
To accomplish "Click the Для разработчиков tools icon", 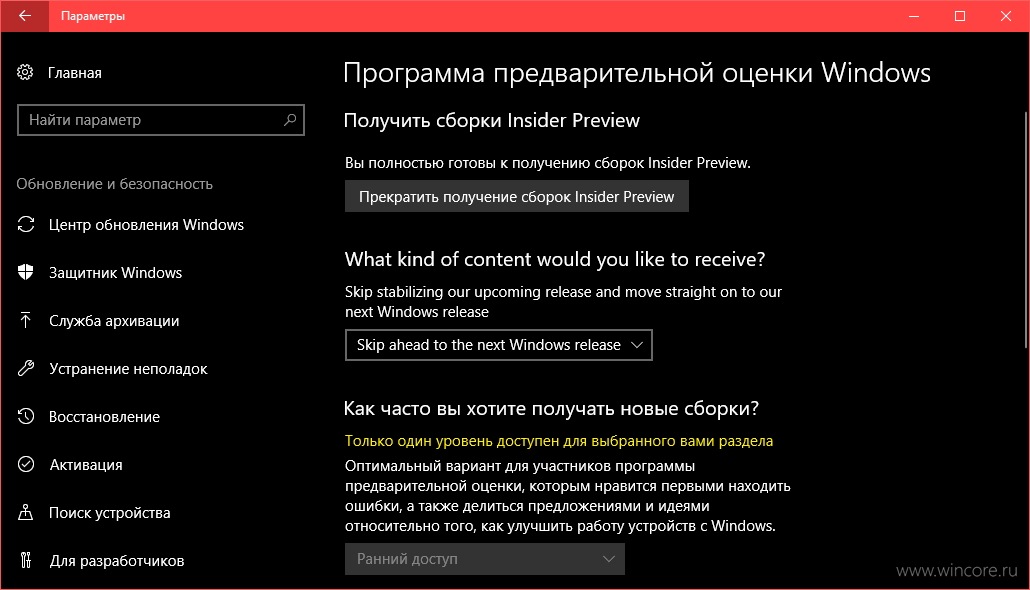I will click(x=26, y=560).
